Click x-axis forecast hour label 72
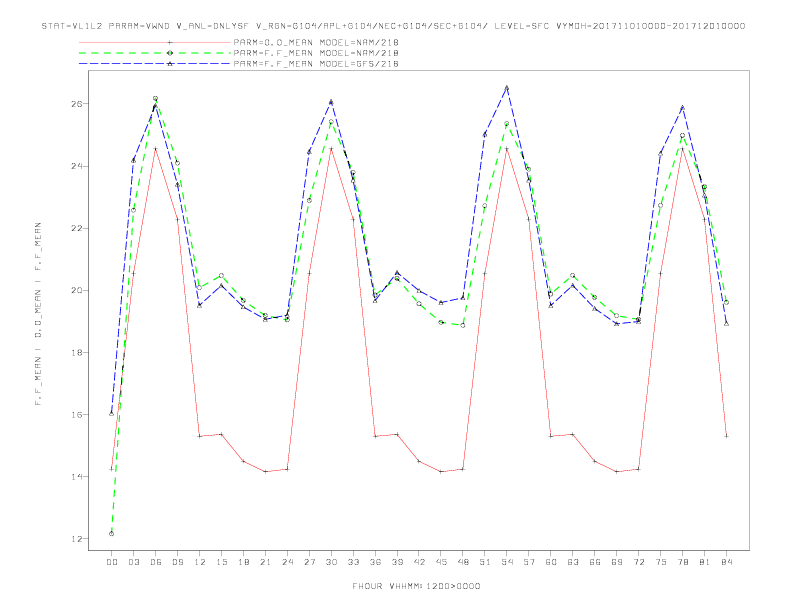Image resolution: width=792 pixels, height=612 pixels. tap(638, 562)
